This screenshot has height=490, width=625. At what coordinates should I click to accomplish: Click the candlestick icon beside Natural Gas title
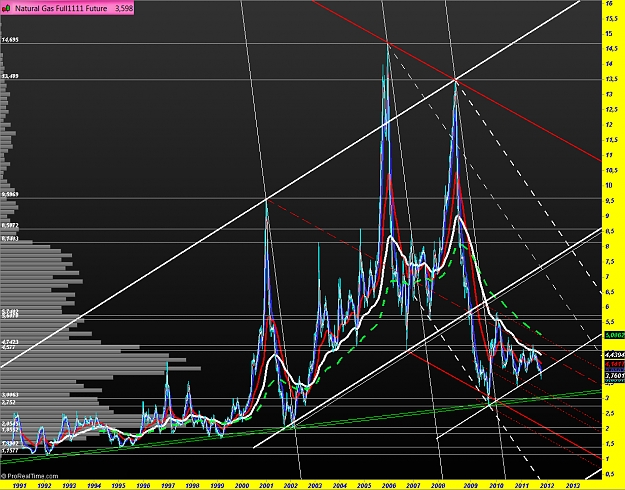6,8
